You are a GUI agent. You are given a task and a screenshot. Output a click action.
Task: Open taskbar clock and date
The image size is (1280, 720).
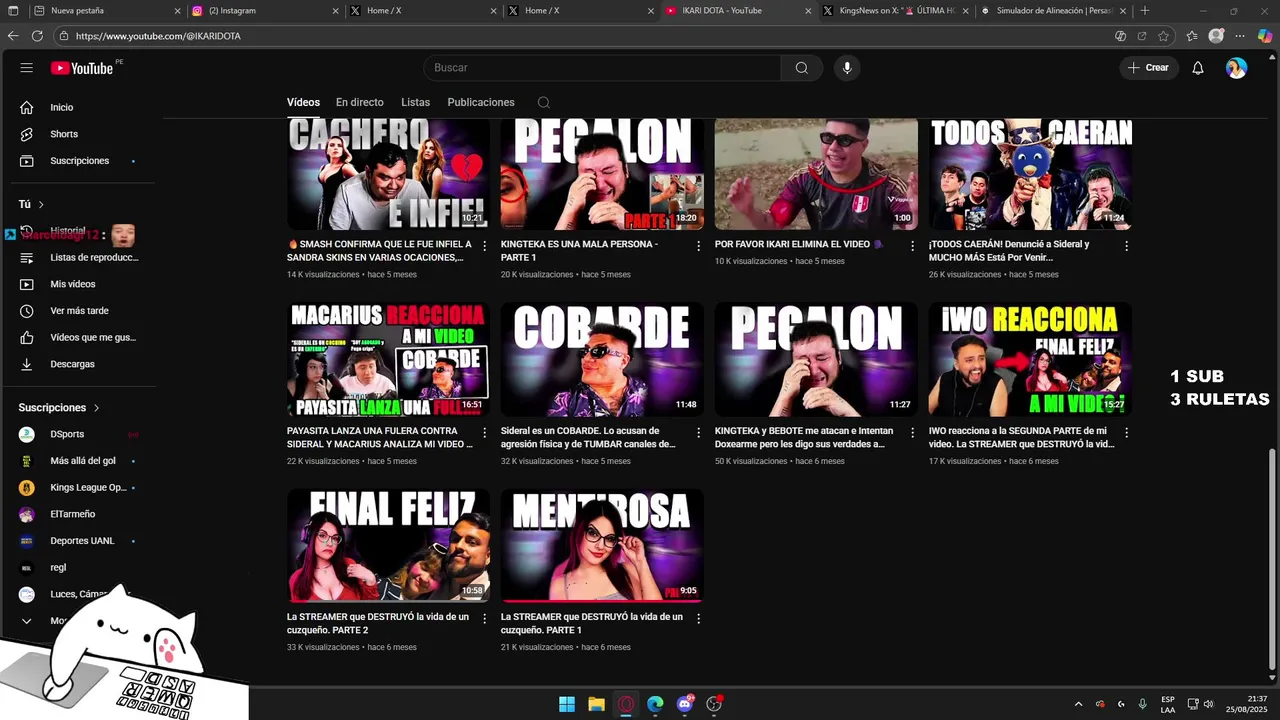coord(1246,704)
